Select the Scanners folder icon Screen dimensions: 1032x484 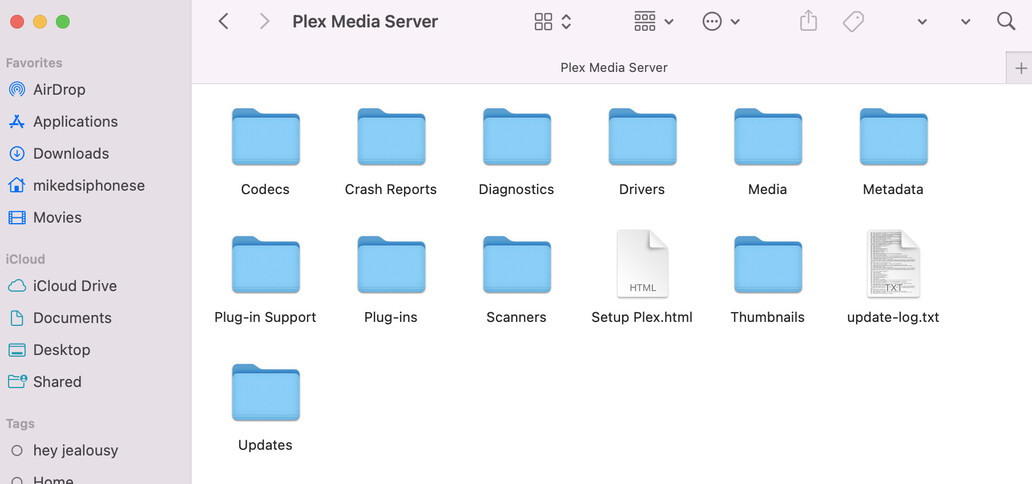(517, 265)
